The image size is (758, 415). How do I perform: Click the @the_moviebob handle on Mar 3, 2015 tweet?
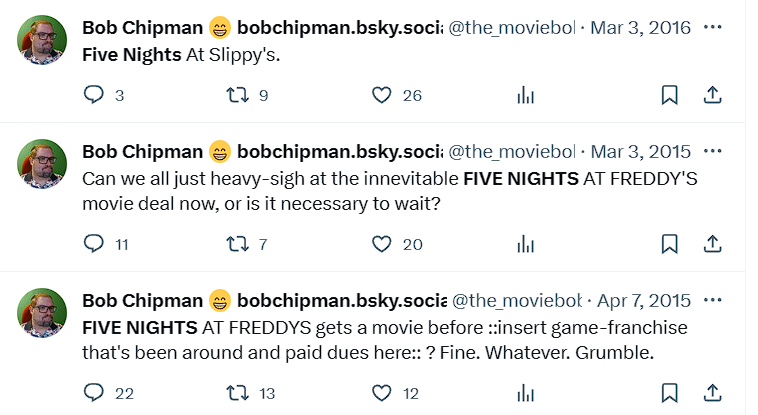pos(510,152)
